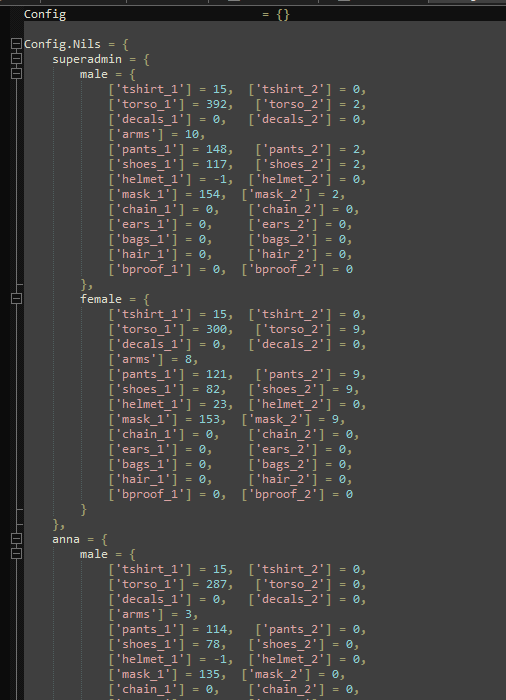Select shoes_1 value 78
The width and height of the screenshot is (506, 700).
pos(213,644)
